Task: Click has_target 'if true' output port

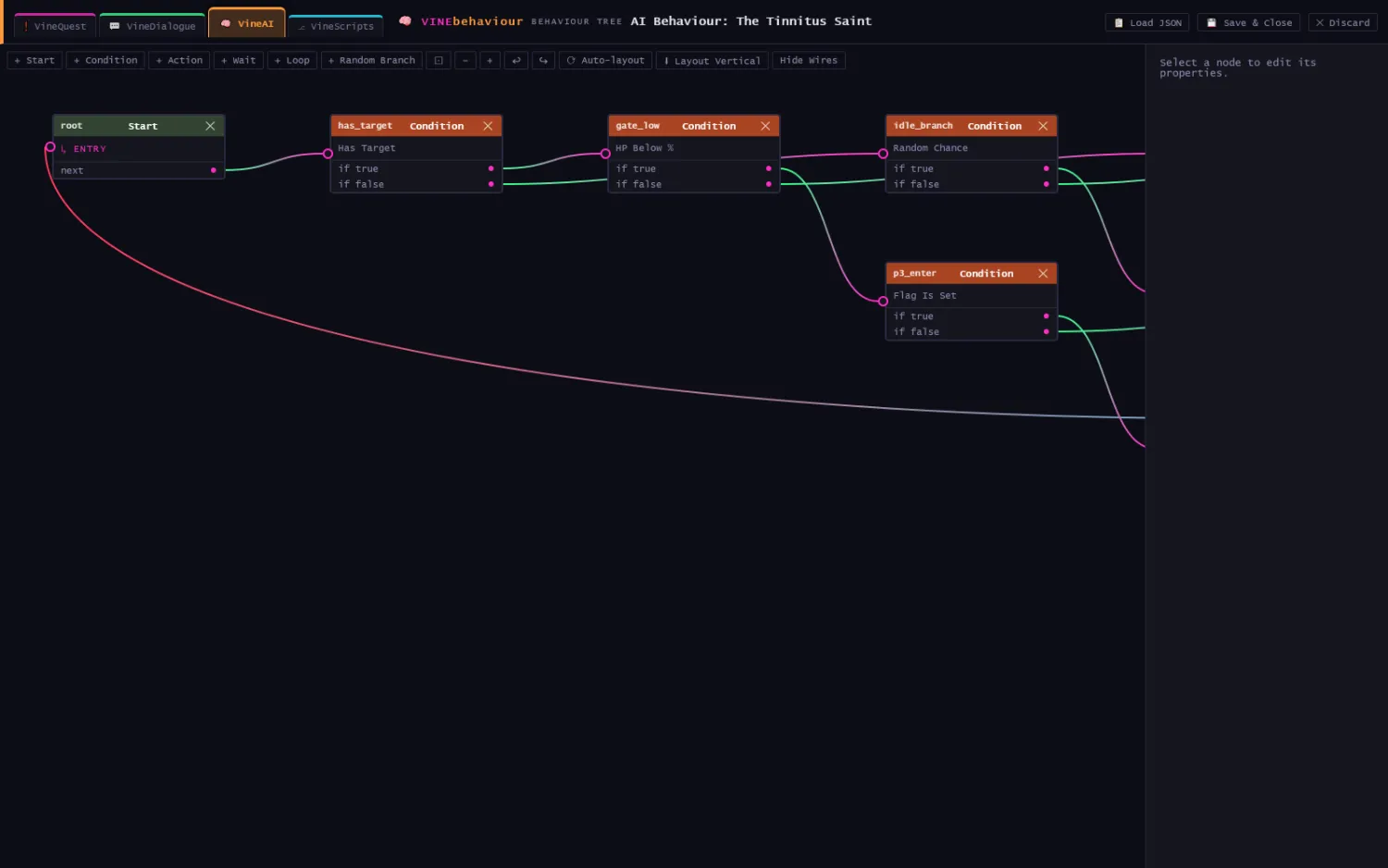Action: click(491, 168)
